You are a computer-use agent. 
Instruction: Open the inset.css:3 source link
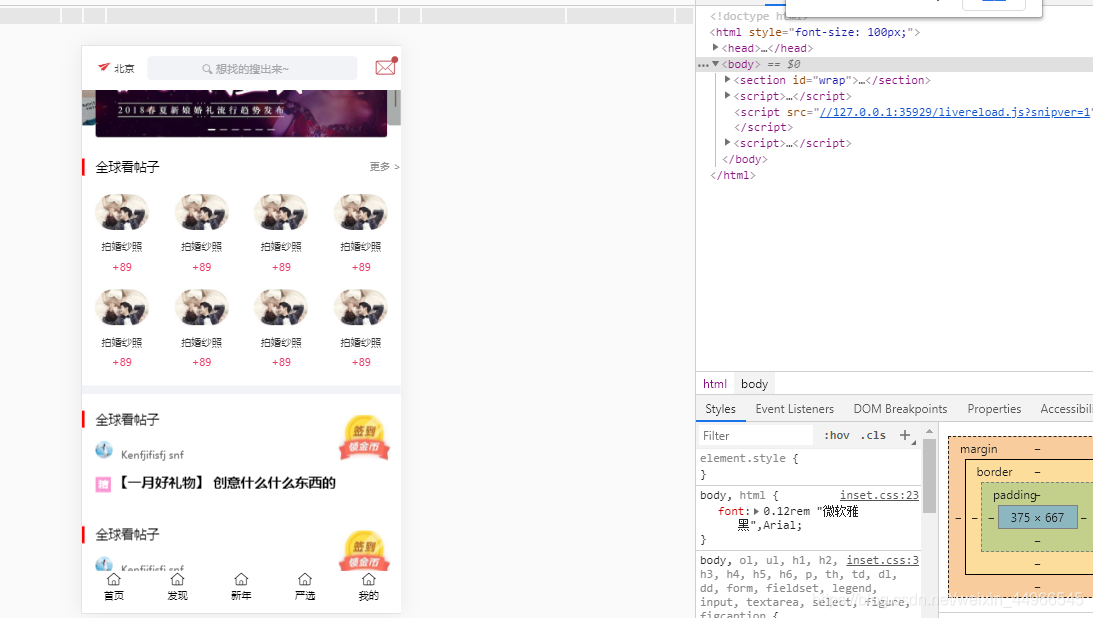pyautogui.click(x=882, y=560)
